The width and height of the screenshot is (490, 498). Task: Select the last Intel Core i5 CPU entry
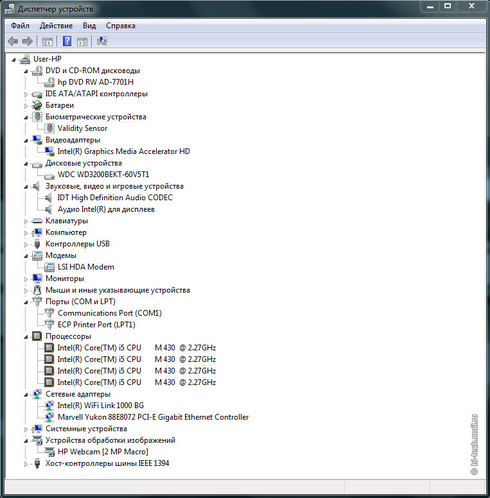click(136, 382)
